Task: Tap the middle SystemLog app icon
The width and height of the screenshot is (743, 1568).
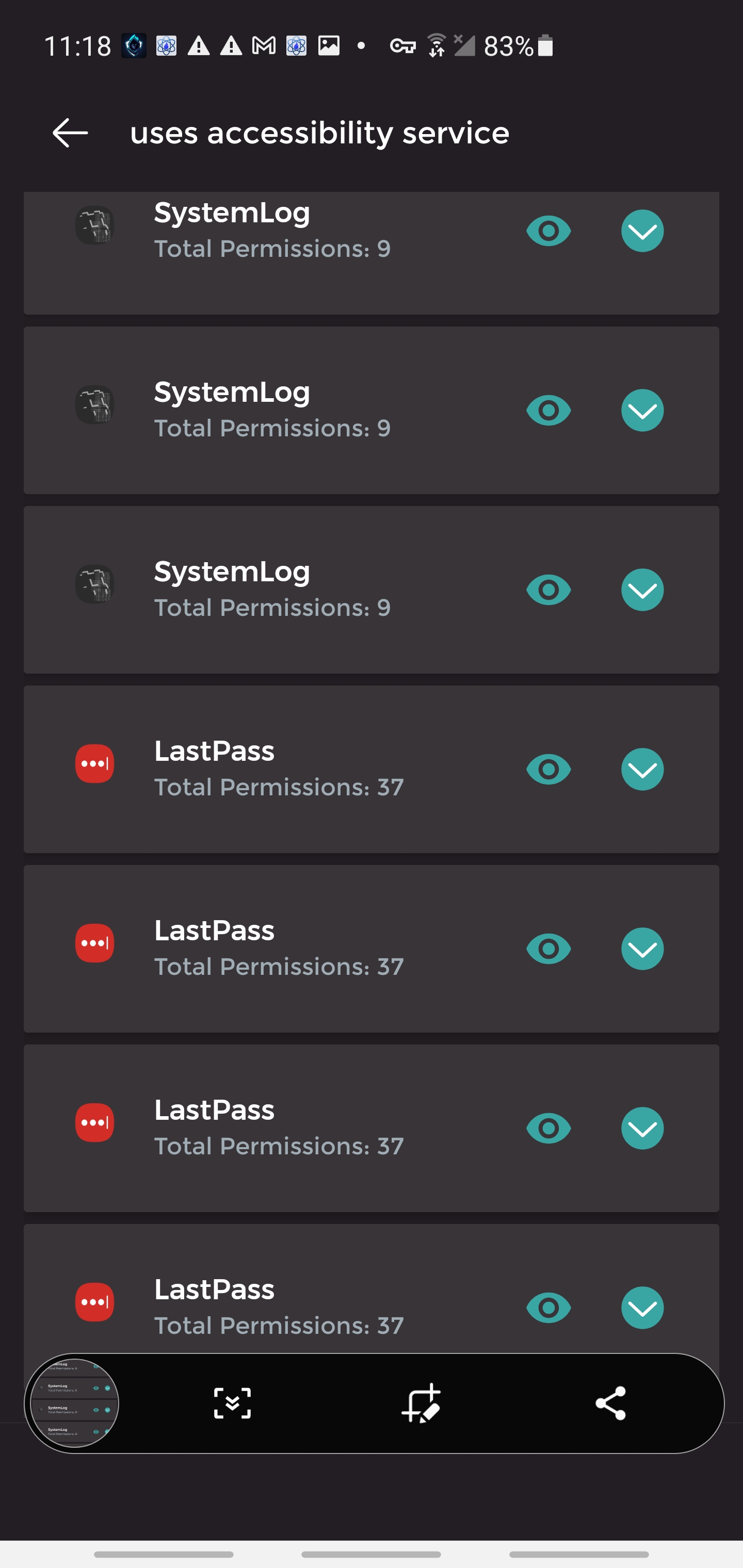Action: pos(94,405)
